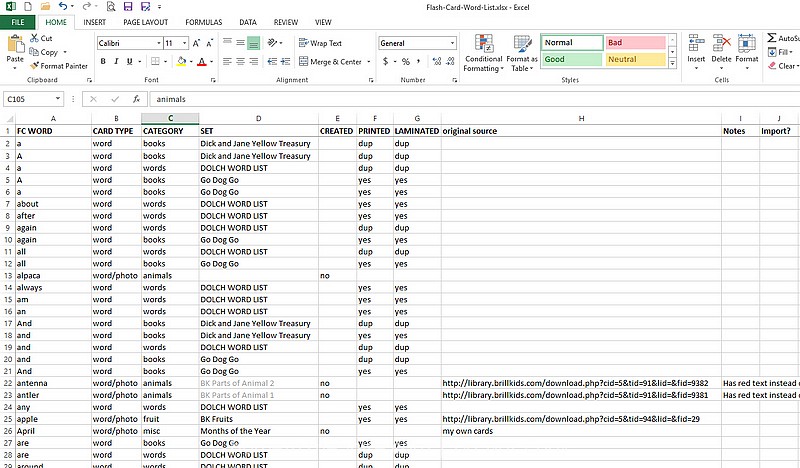Click the Clear button
Screen dimensions: 800x468
click(783, 66)
